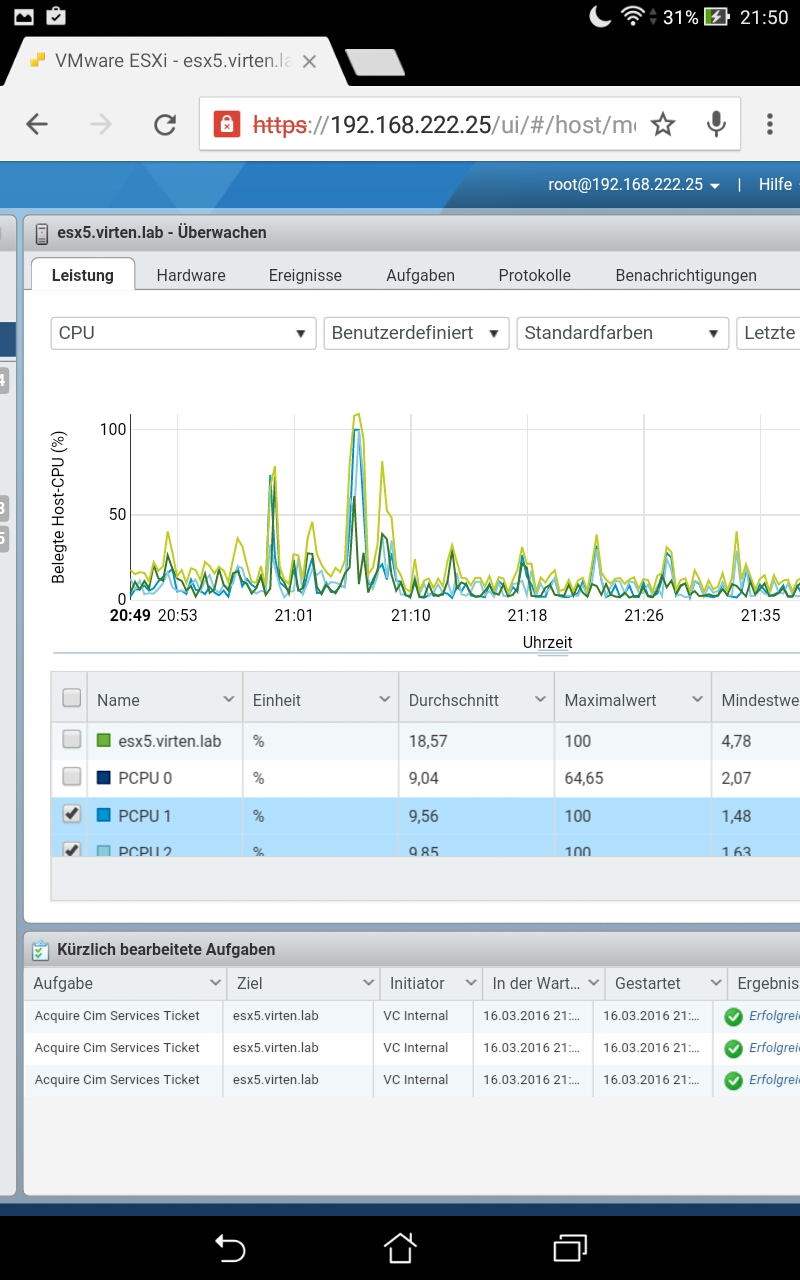Tap Android back navigation button
Image resolution: width=800 pixels, height=1280 pixels.
tap(230, 1248)
